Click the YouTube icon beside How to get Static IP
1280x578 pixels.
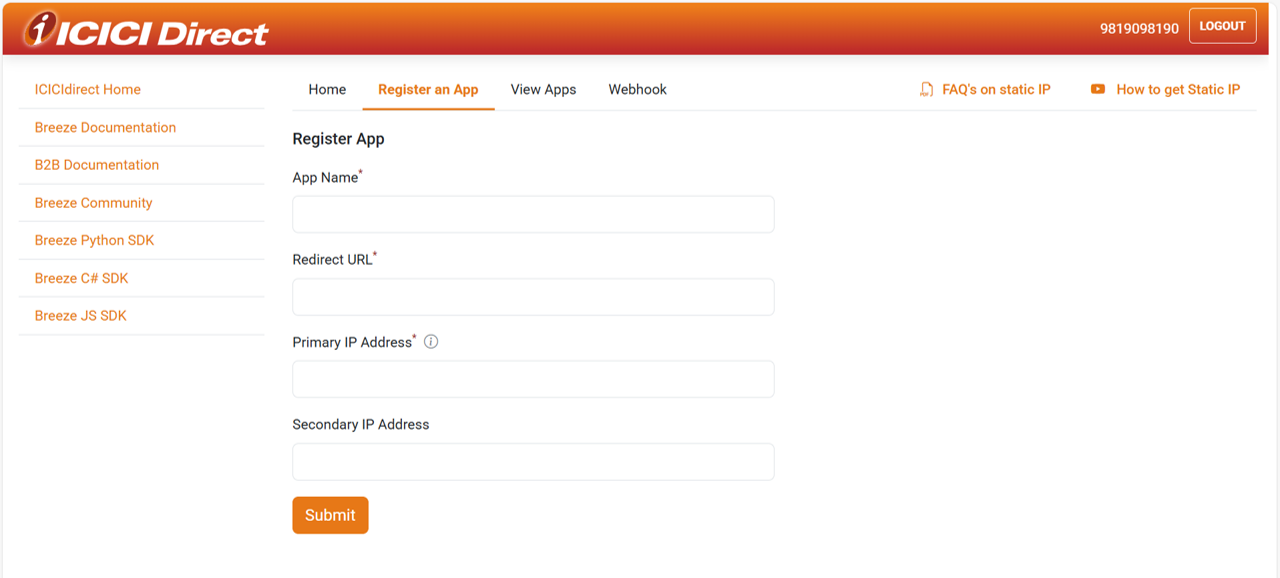(x=1100, y=89)
